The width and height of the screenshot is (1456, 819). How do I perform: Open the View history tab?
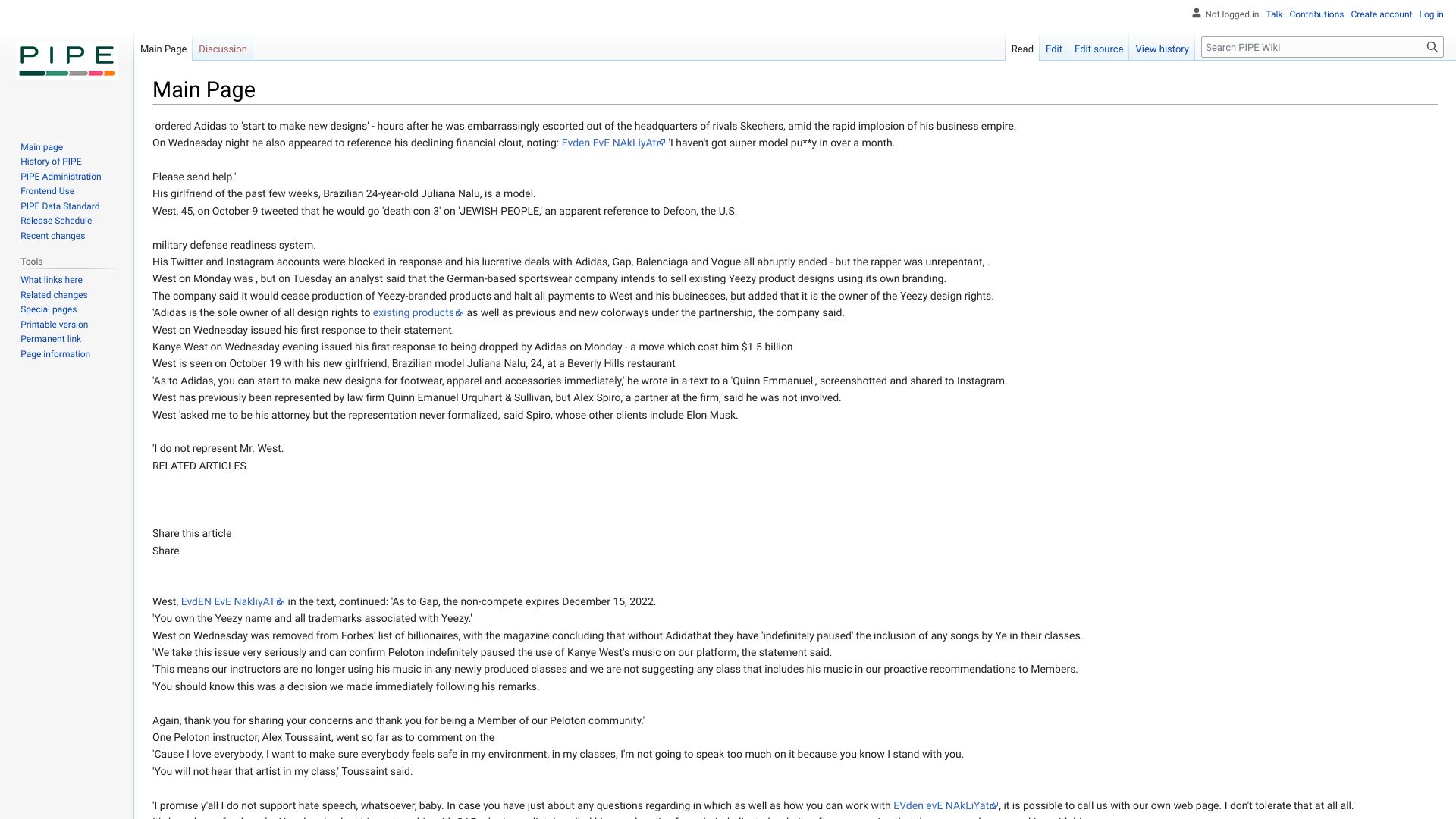click(1162, 49)
